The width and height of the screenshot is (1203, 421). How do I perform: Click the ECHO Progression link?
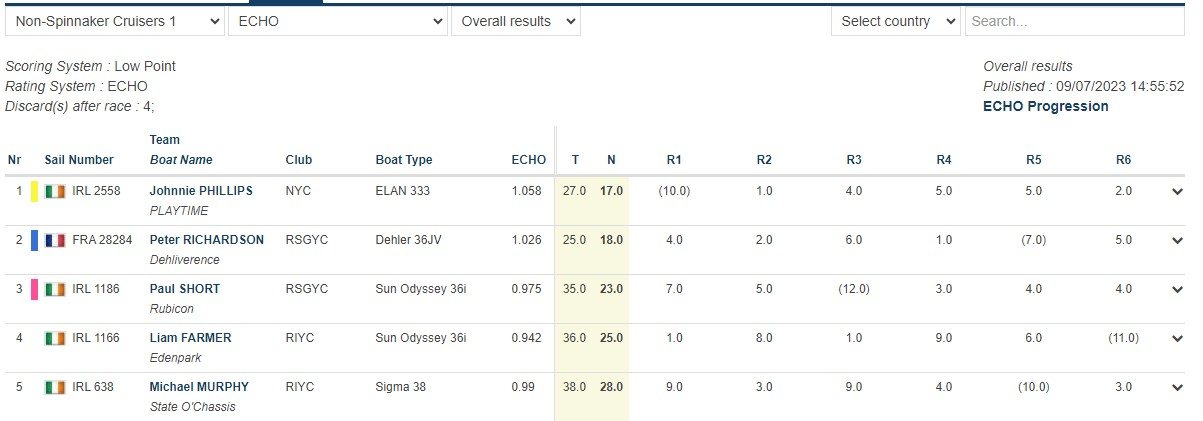pyautogui.click(x=1045, y=106)
